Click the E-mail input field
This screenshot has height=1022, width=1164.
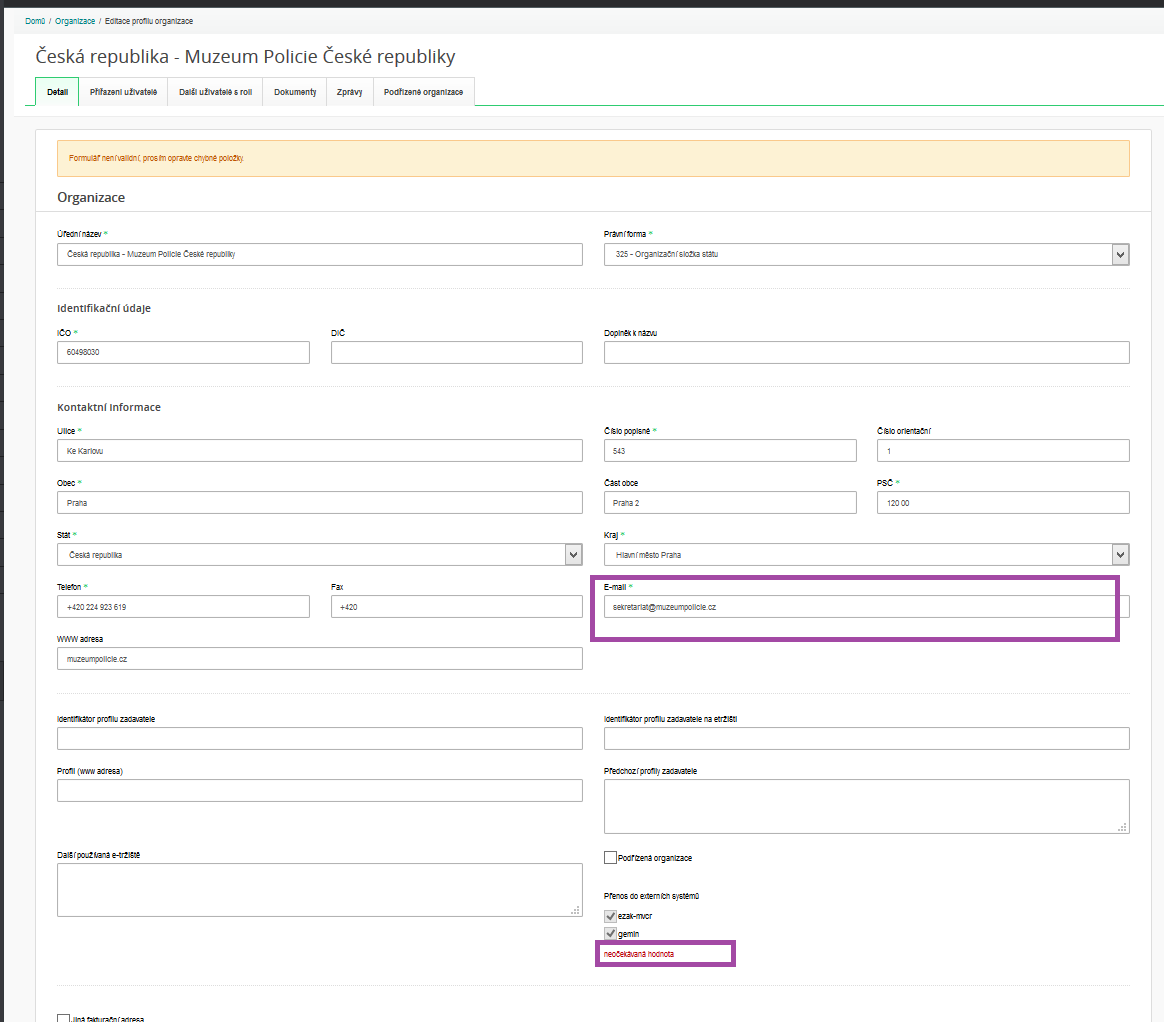860,607
